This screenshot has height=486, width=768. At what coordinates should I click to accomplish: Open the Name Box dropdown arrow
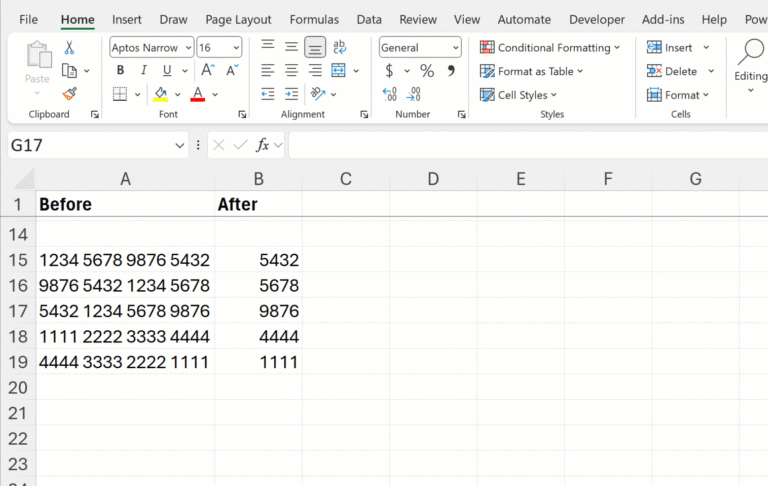click(180, 146)
